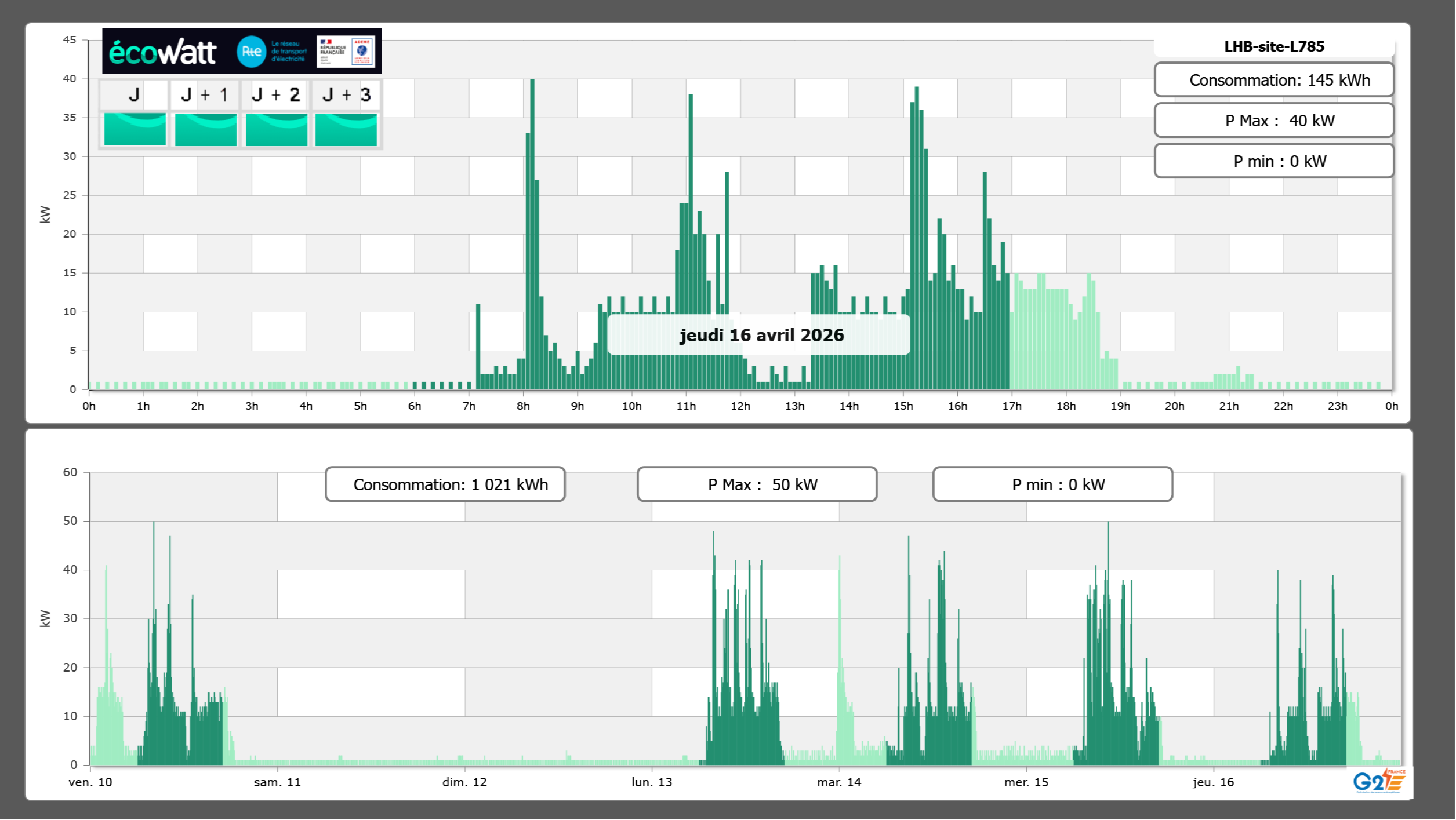Select the J + 3 day label
This screenshot has width=1456, height=820.
click(x=346, y=94)
